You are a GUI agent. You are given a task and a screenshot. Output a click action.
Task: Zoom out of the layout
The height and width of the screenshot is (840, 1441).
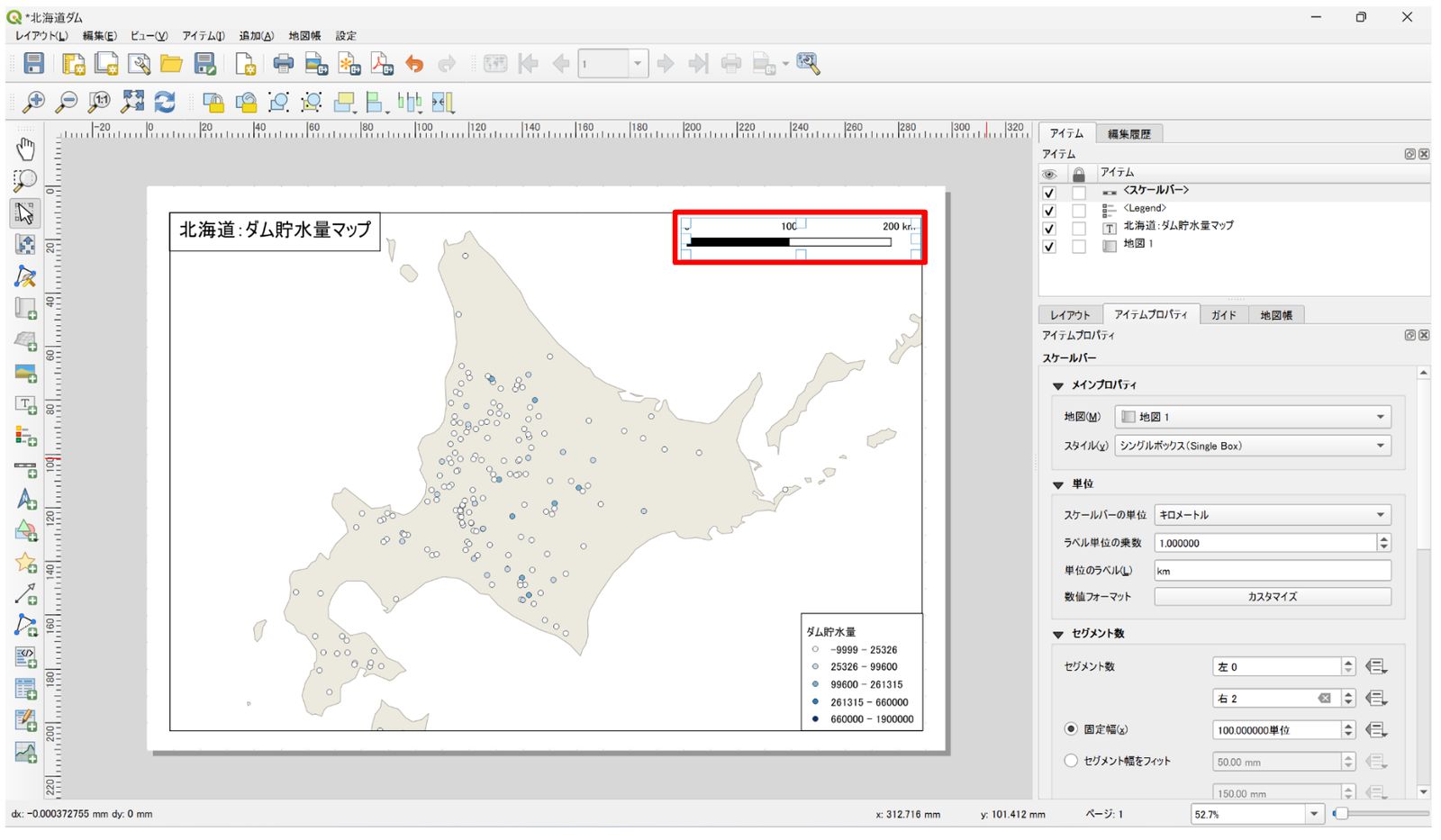[x=67, y=102]
